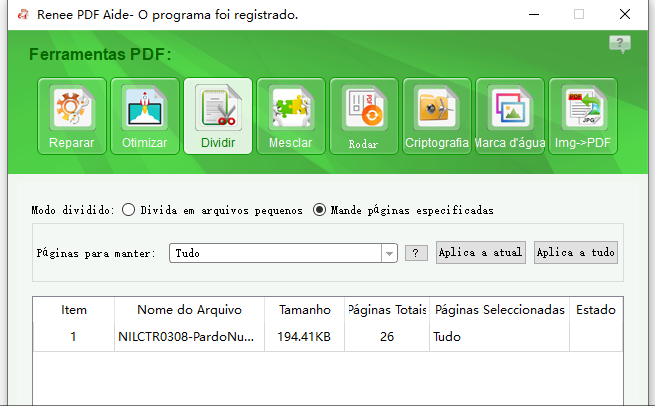Click the 'Nome do Arquivo' column header
Viewport: 655px width, 406px height.
coord(190,310)
